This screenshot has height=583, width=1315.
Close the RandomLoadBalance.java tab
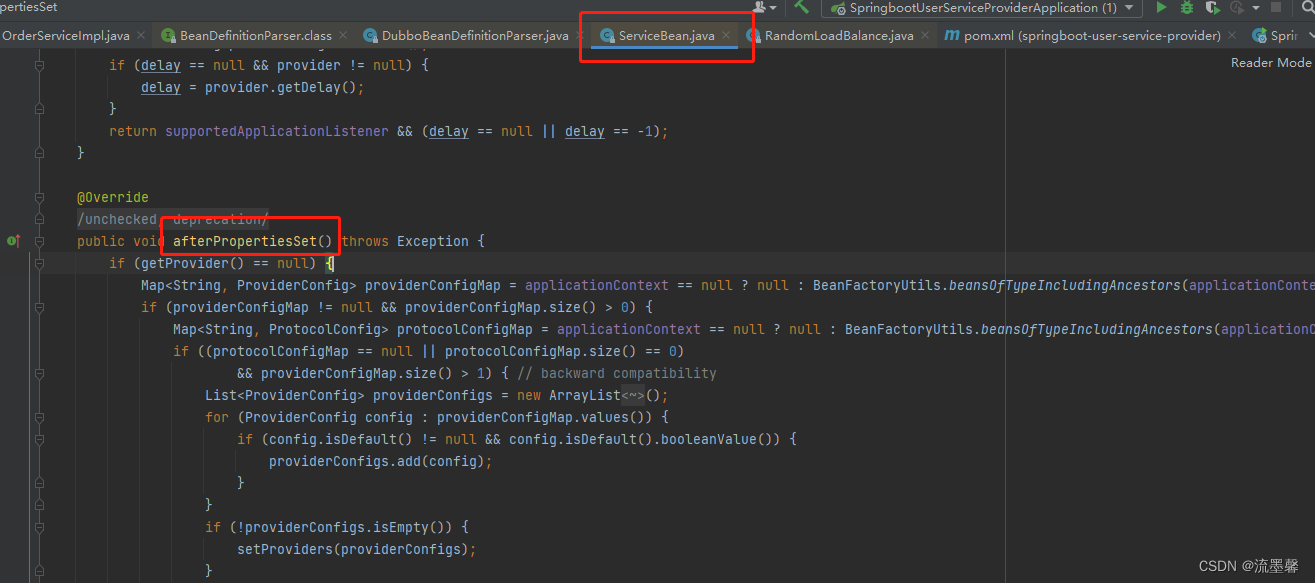coord(924,36)
